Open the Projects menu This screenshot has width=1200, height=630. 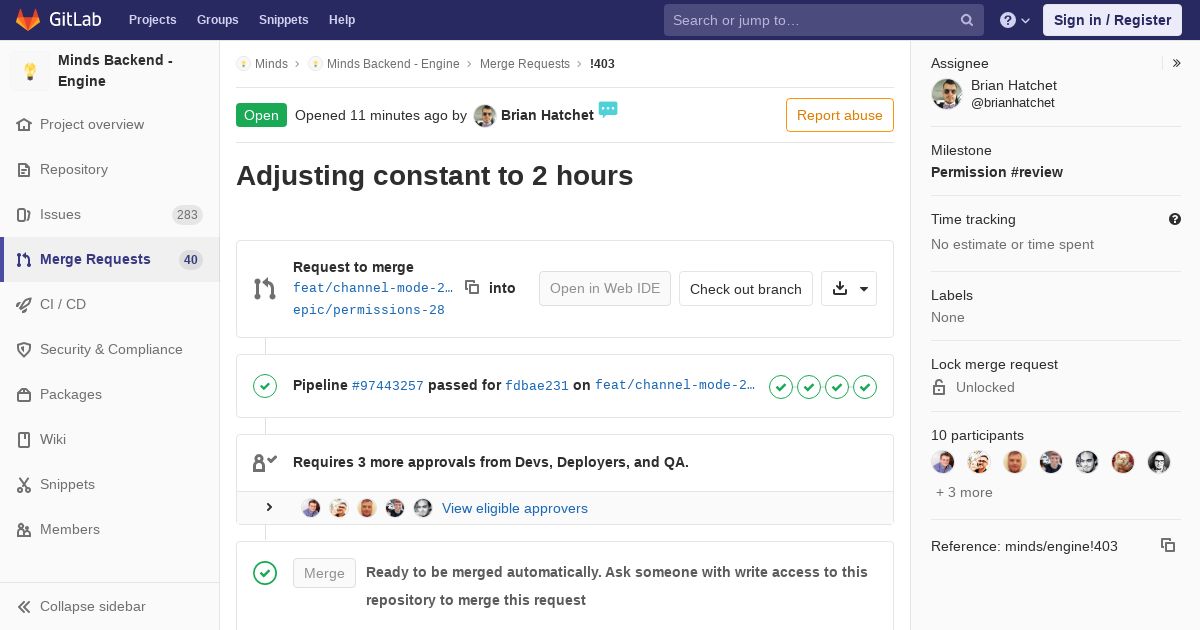(x=152, y=20)
